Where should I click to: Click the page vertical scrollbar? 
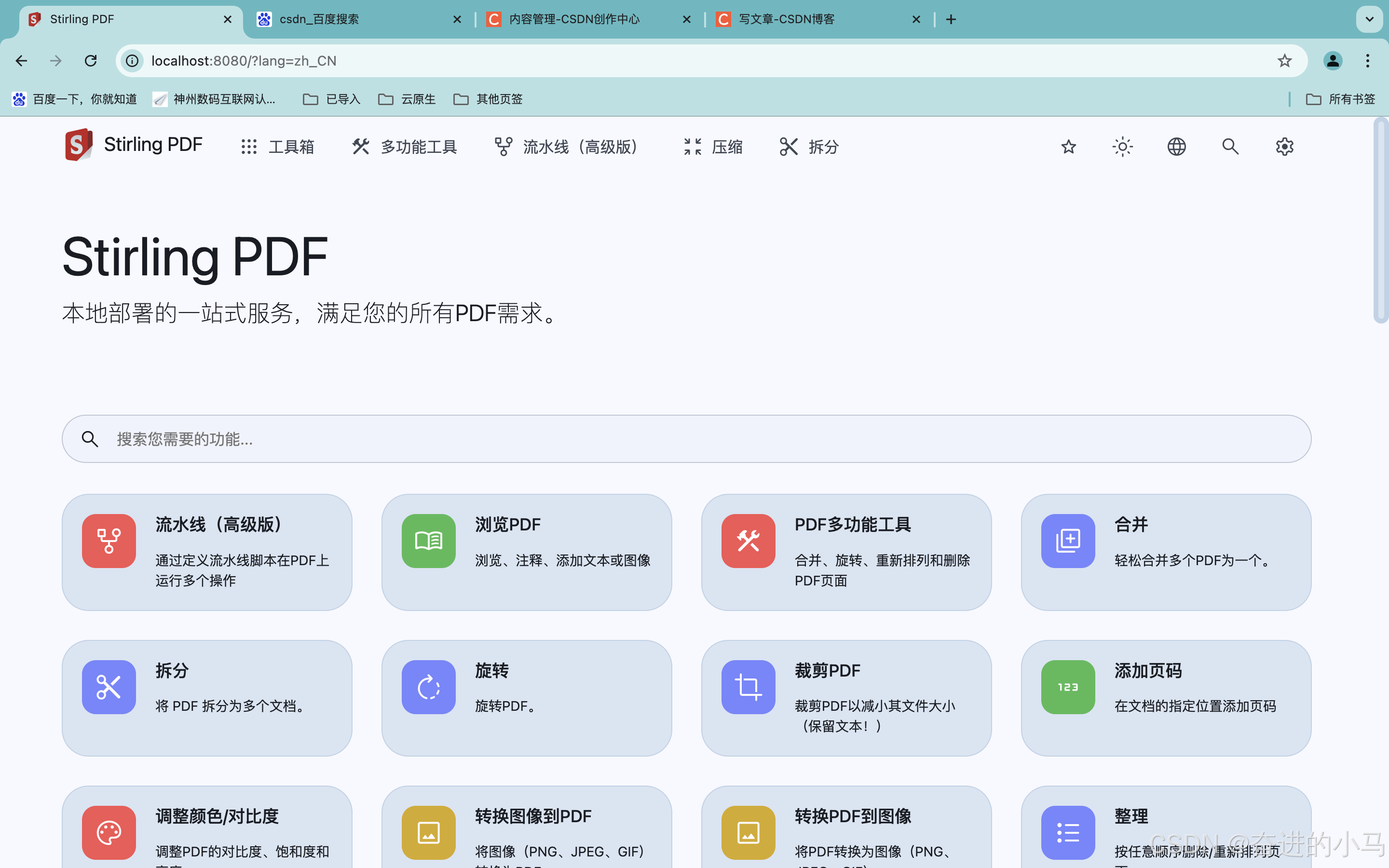point(1381,220)
